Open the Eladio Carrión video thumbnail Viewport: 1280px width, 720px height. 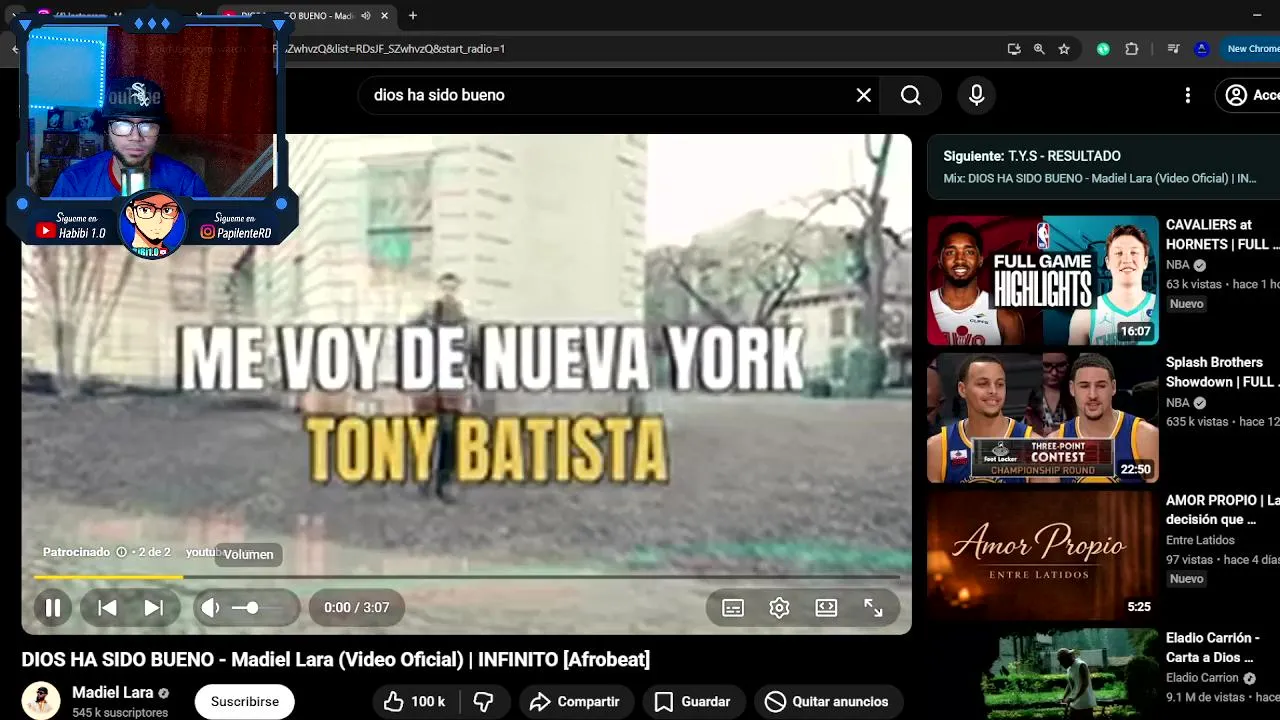[1042, 674]
